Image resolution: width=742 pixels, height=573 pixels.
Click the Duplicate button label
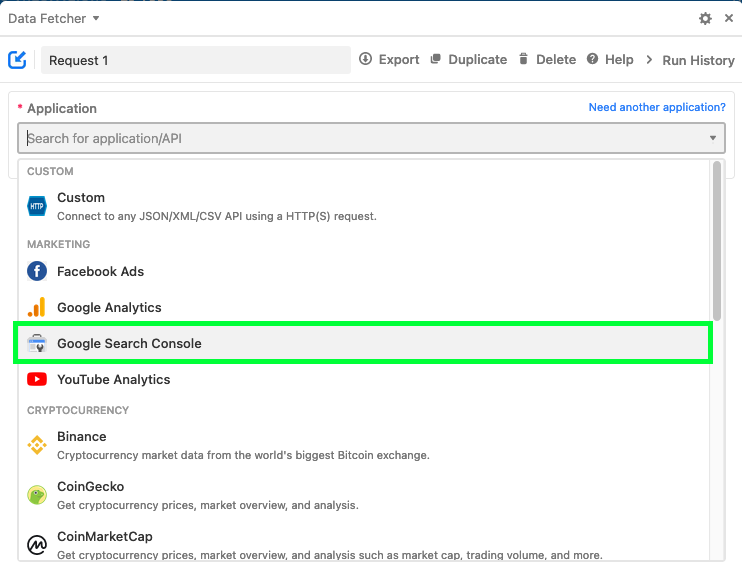[477, 59]
